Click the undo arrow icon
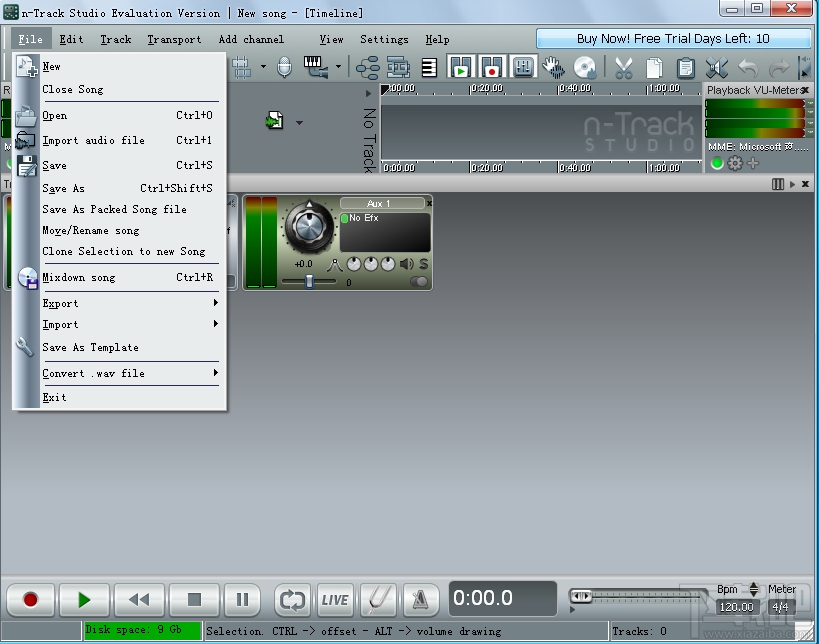Image resolution: width=819 pixels, height=644 pixels. [x=748, y=68]
